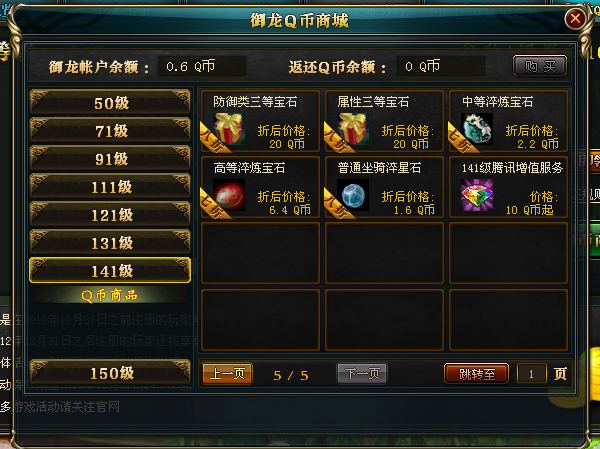
Task: Choose the 141级腾讯增值服务 rainbow gem icon
Action: 477,195
